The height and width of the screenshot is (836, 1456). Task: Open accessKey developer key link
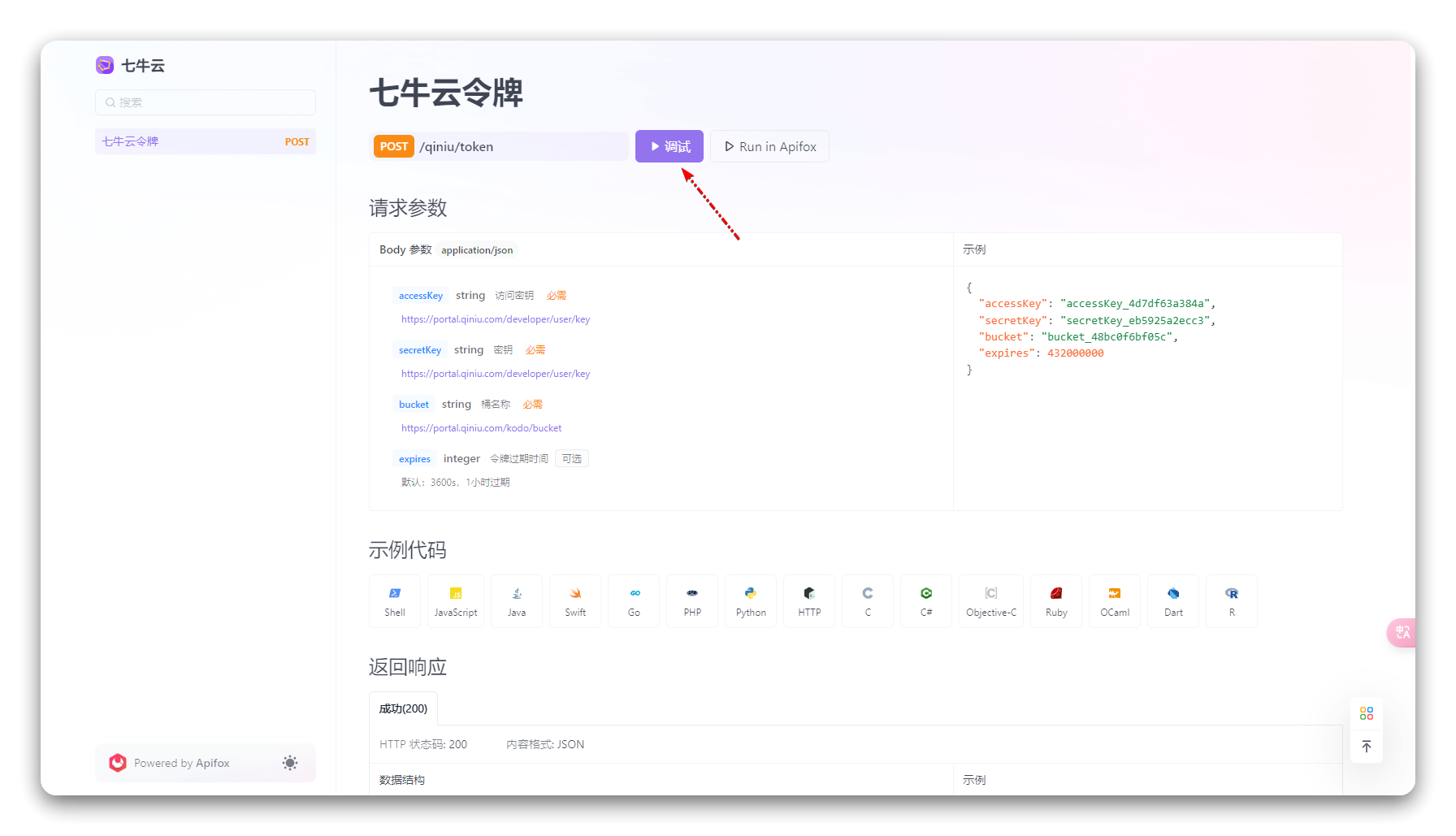[x=496, y=319]
